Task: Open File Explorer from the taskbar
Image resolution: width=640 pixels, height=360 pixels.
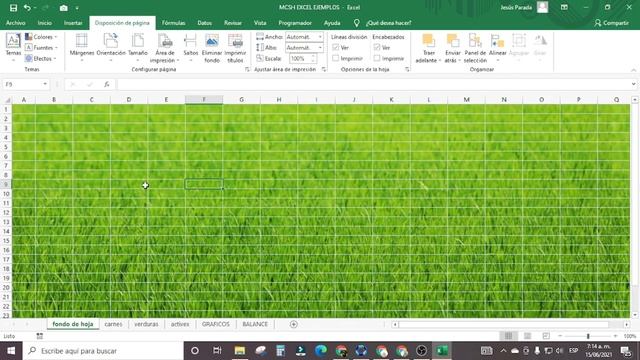Action: [240, 351]
